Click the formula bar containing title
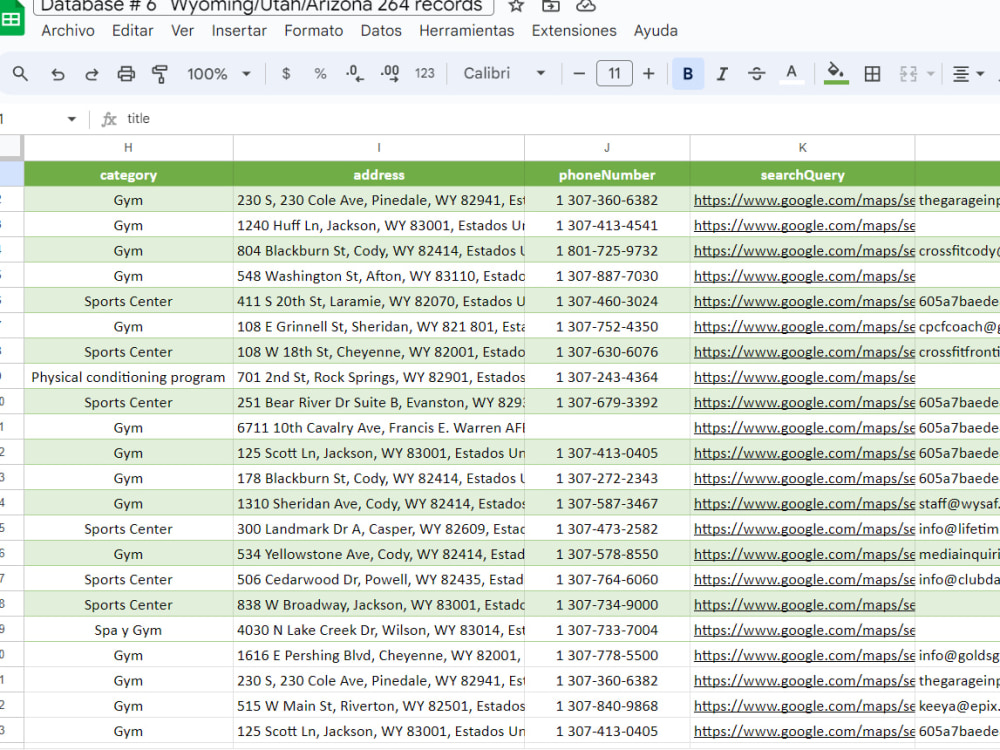The height and width of the screenshot is (750, 1000). click(561, 119)
